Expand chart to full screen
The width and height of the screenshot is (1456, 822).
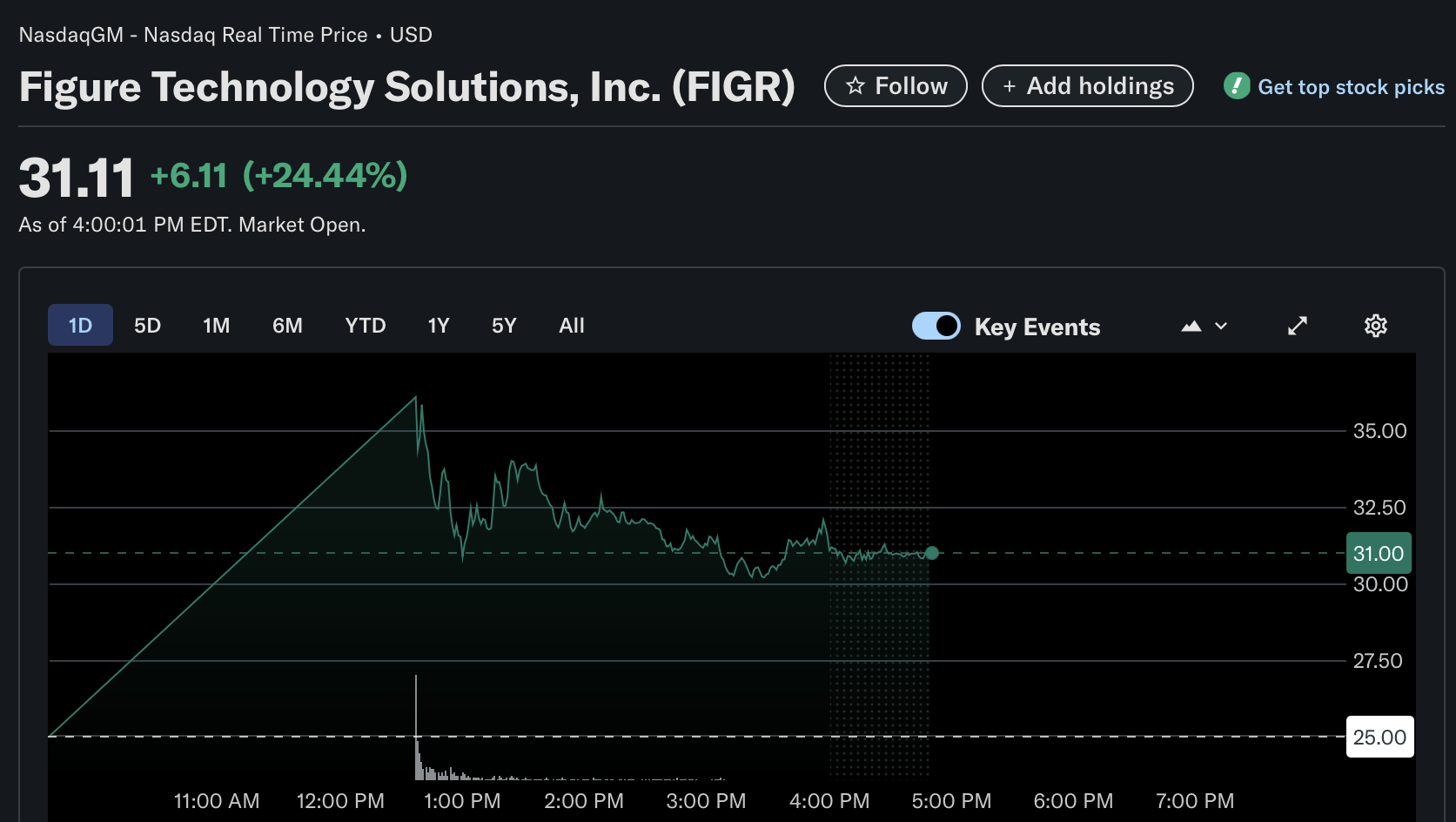pyautogui.click(x=1298, y=326)
